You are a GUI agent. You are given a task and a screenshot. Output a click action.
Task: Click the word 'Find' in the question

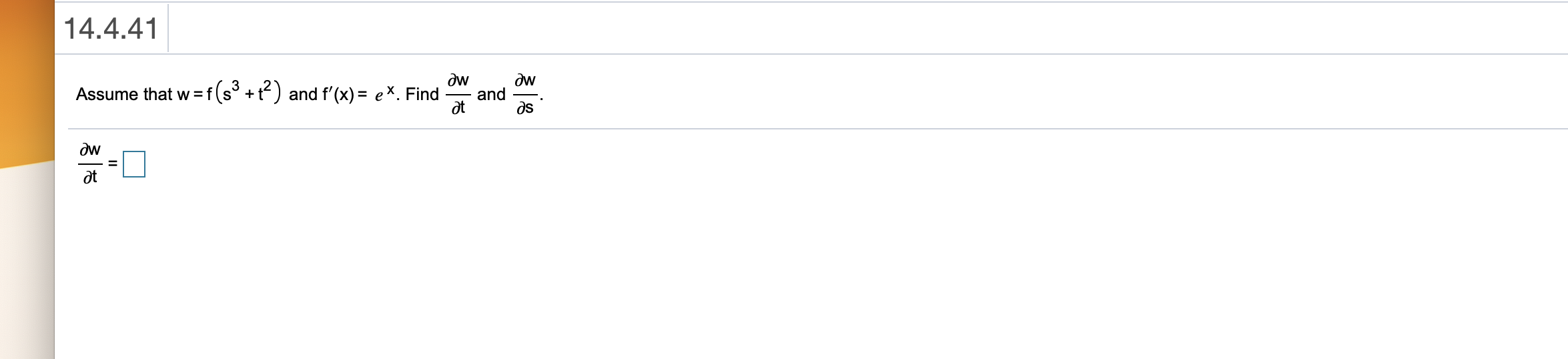pos(422,94)
